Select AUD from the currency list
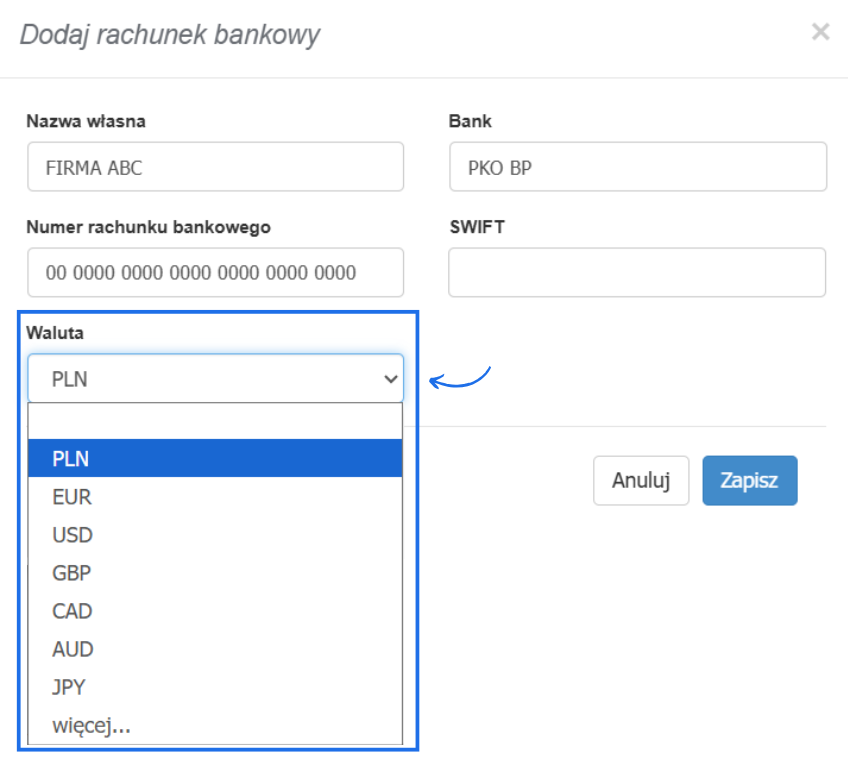Screen dimensions: 848x761 coord(215,648)
